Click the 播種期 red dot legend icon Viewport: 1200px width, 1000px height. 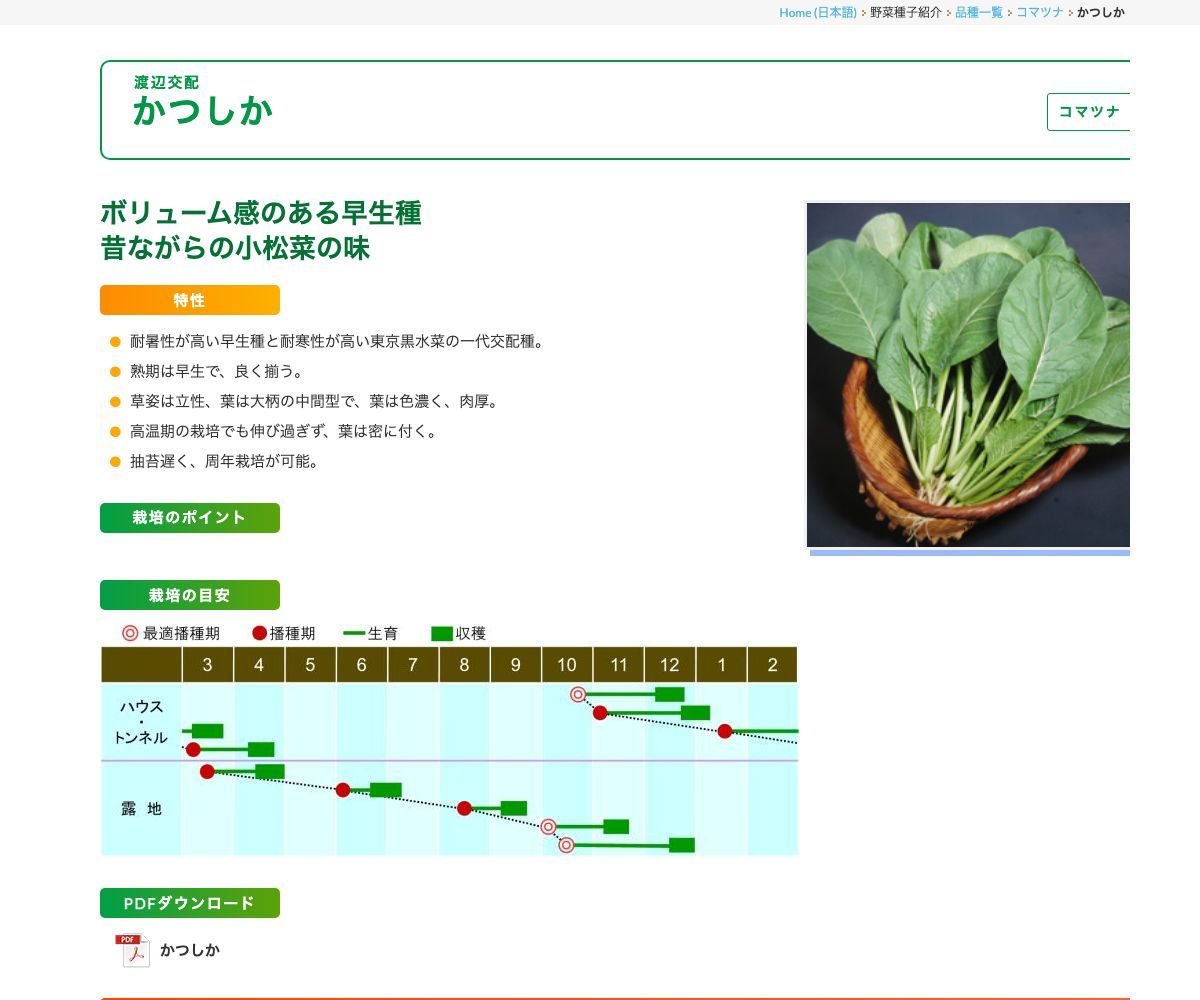[x=258, y=633]
